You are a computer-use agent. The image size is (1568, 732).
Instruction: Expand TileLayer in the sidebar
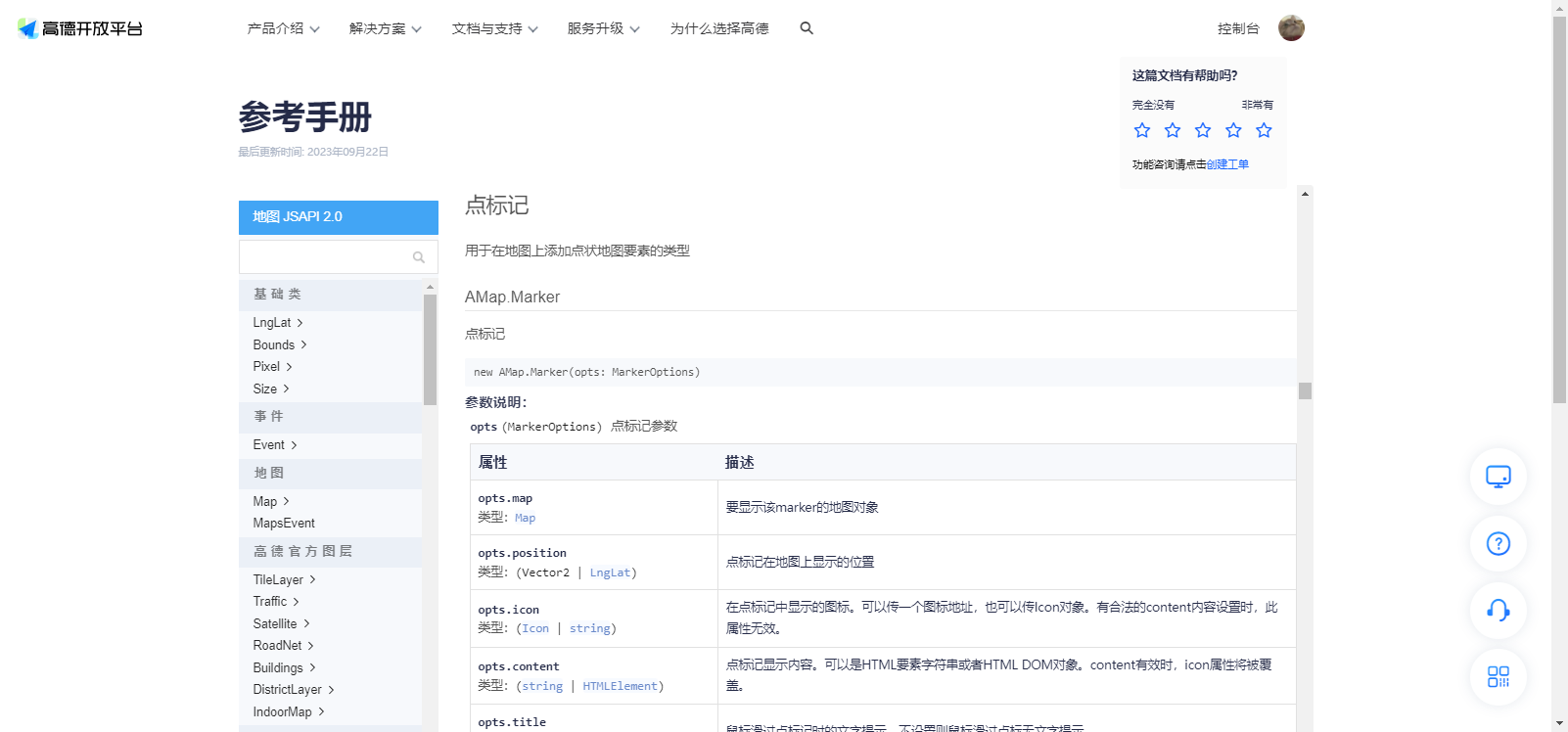tap(284, 579)
